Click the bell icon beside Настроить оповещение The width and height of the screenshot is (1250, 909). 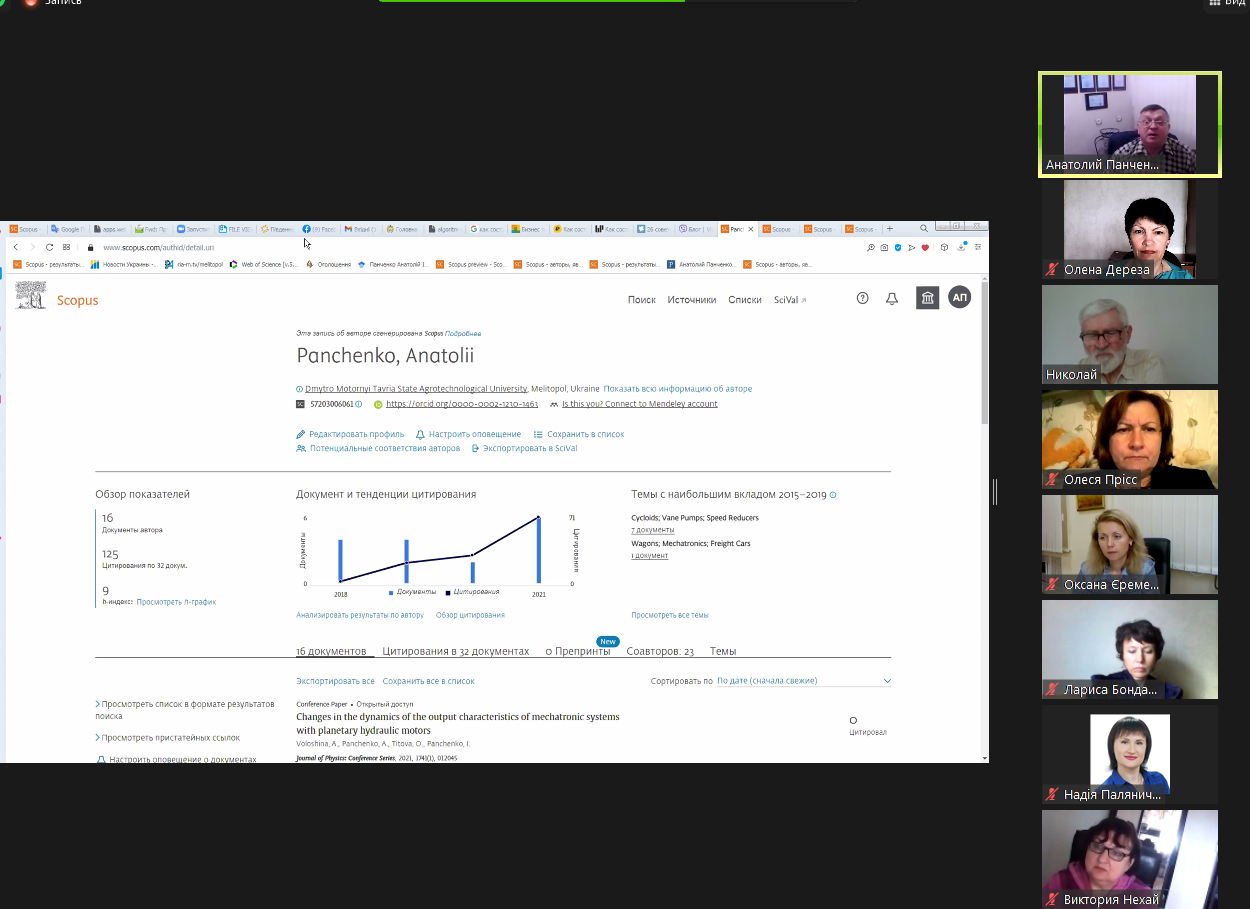click(x=420, y=434)
